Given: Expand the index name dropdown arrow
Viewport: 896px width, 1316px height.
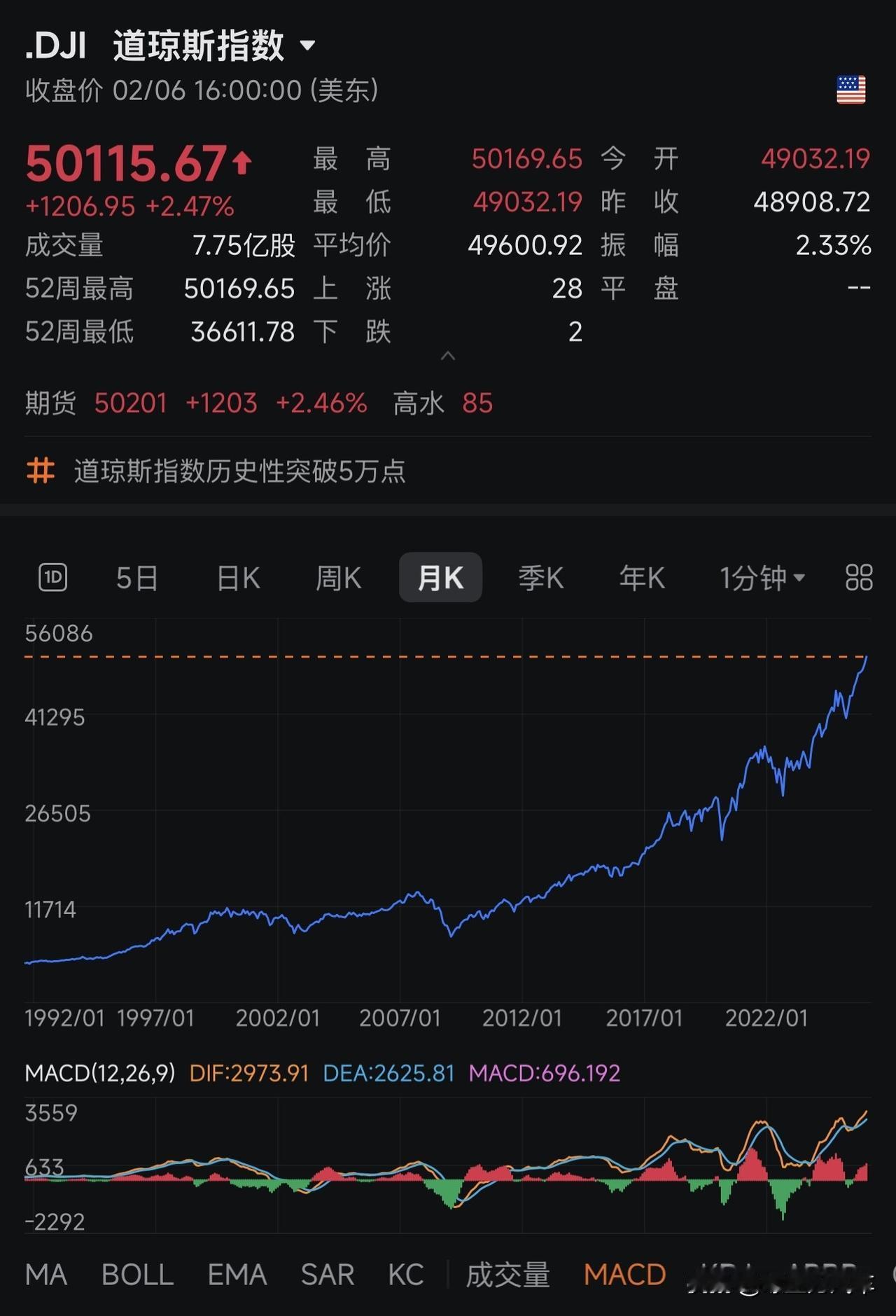Looking at the screenshot, I should click(307, 46).
